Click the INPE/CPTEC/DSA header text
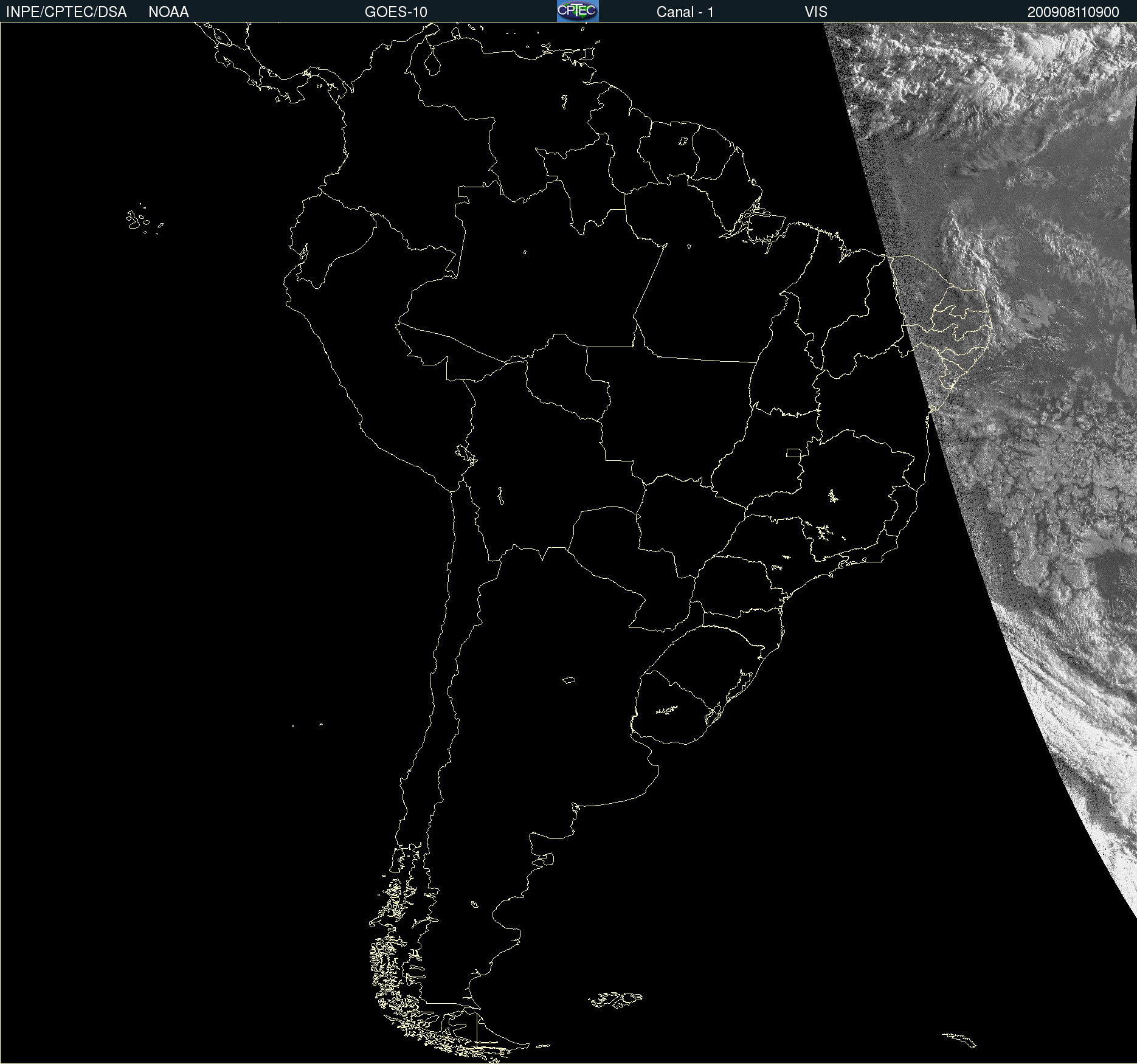Viewport: 1137px width, 1064px height. (66, 12)
